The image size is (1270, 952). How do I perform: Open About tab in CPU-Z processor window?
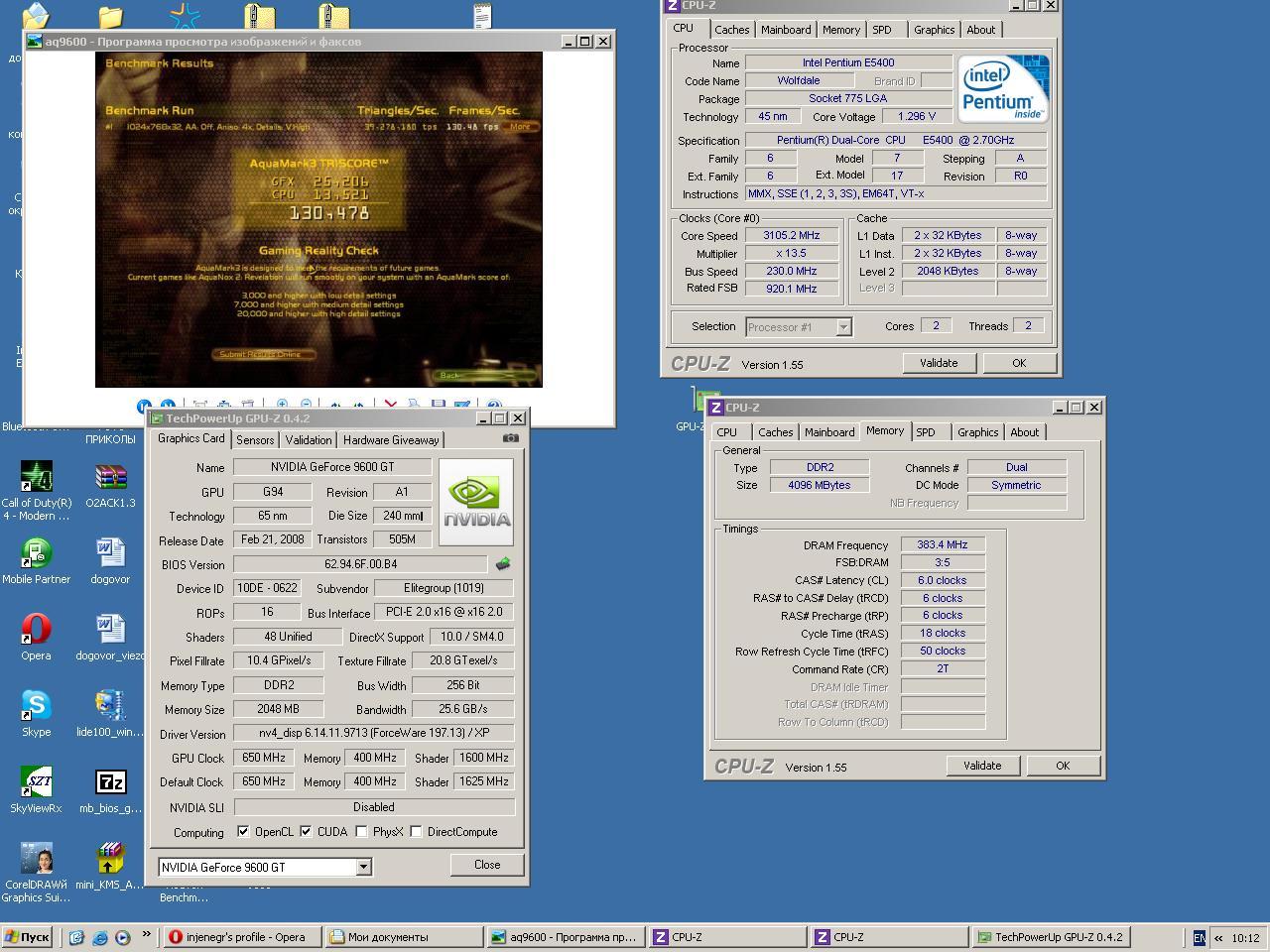coord(981,30)
